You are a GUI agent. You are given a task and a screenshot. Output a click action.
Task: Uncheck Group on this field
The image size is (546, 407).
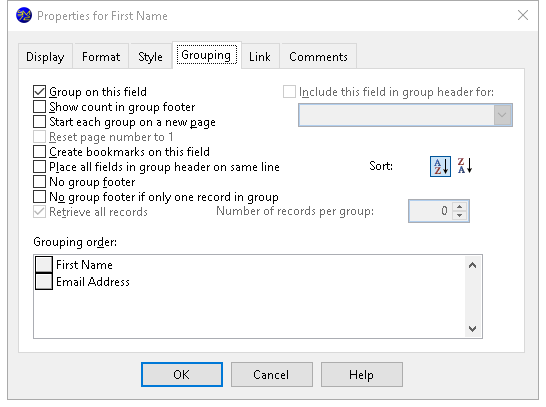point(39,92)
